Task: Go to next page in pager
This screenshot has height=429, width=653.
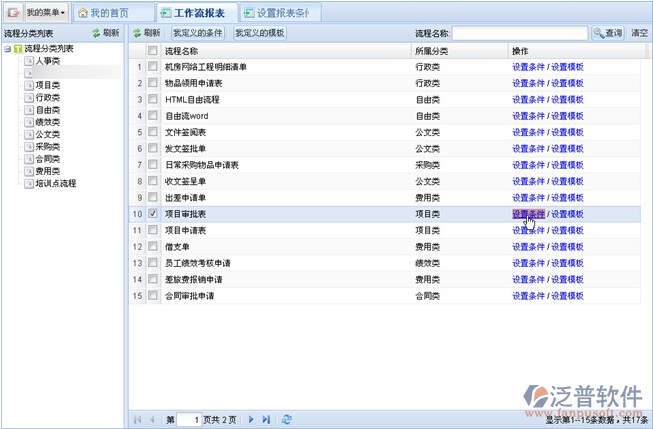Action: click(x=251, y=419)
